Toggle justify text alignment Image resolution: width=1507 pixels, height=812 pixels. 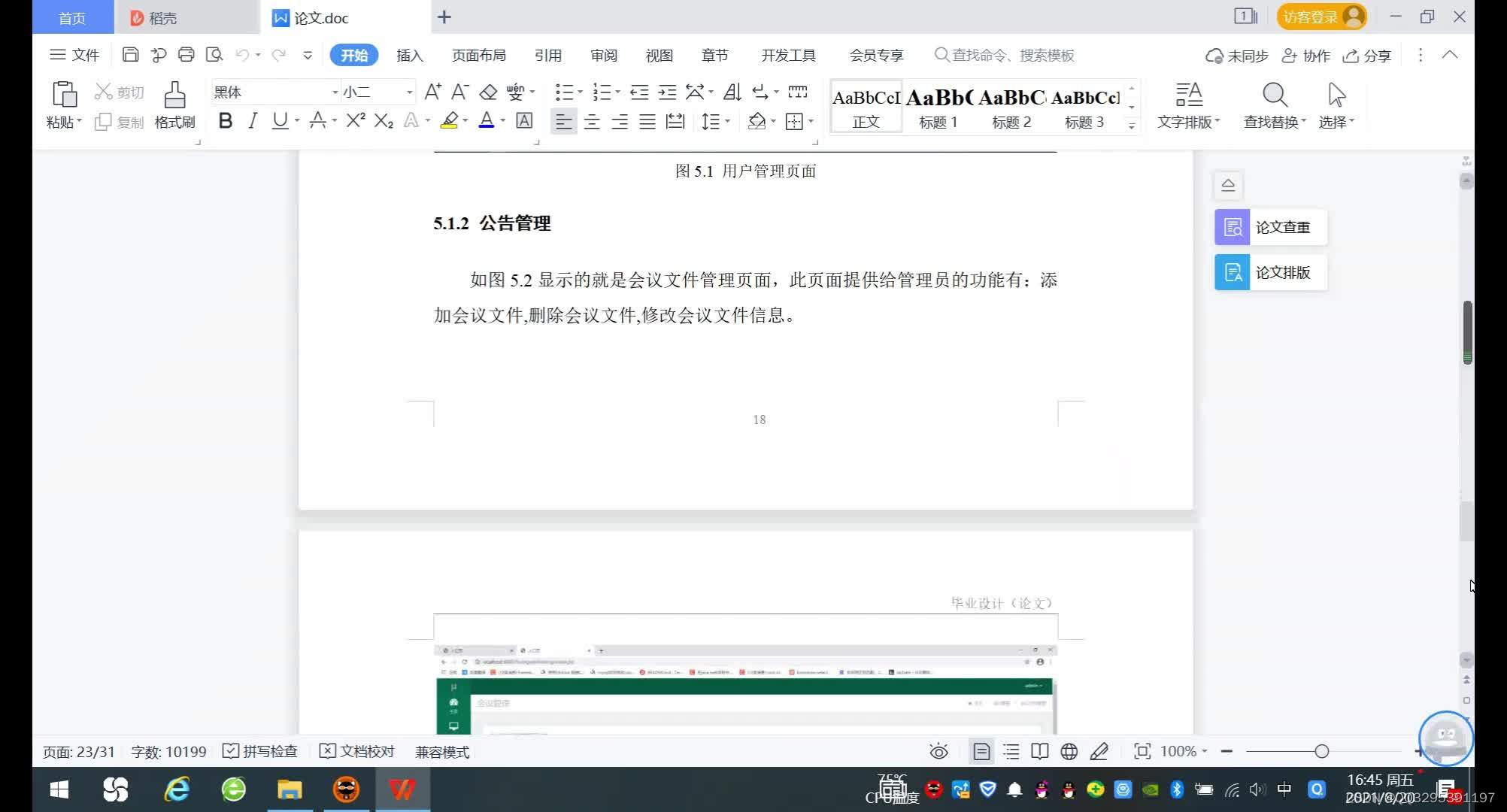point(647,121)
